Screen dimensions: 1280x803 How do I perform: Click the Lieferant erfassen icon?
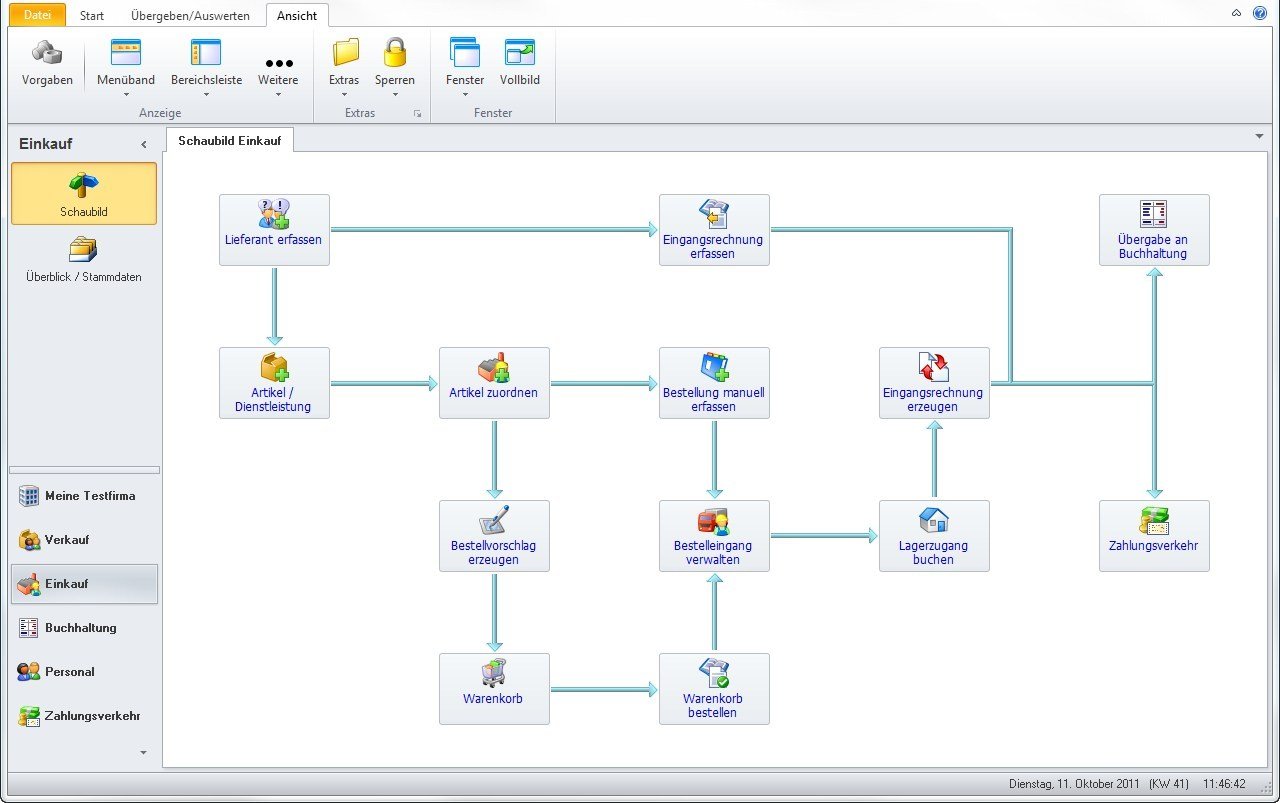pos(274,214)
